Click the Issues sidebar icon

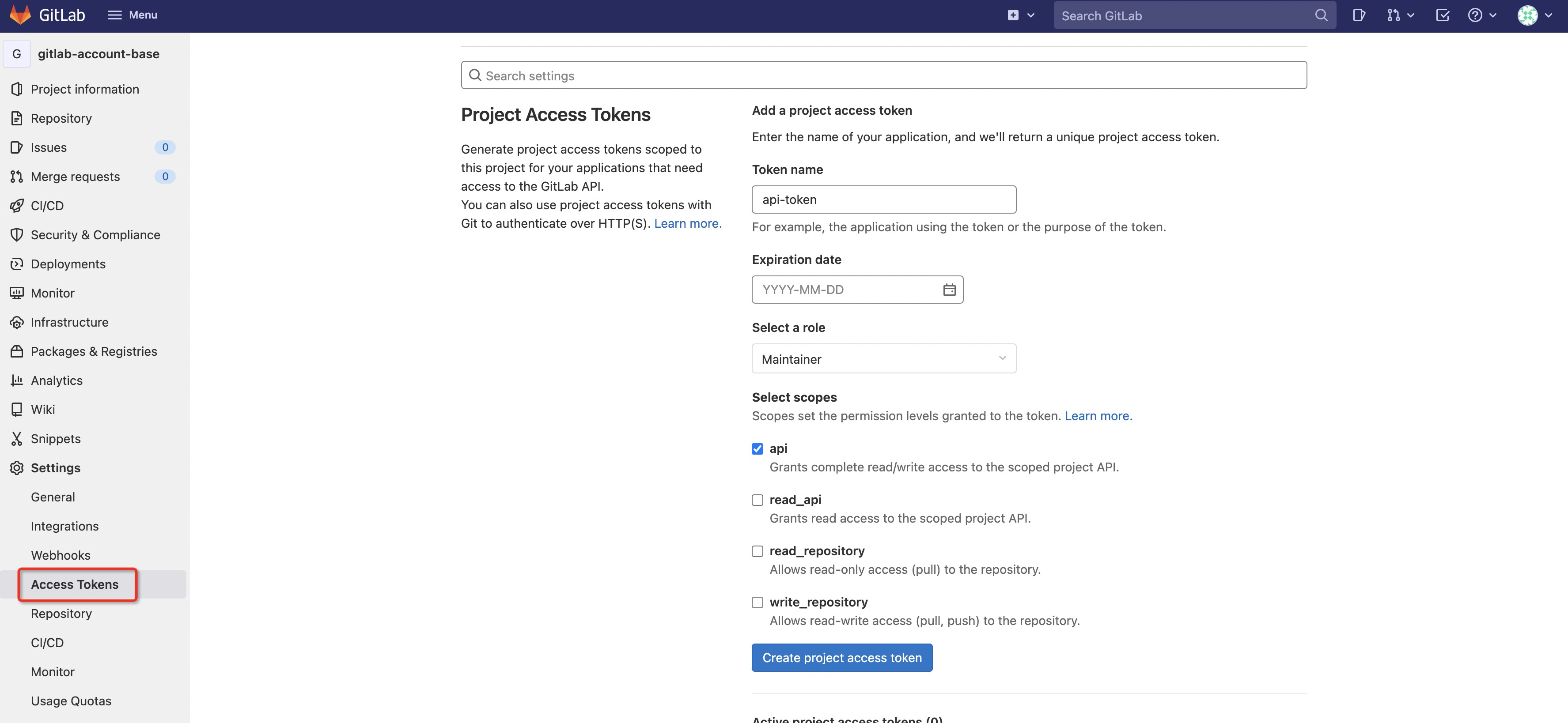pos(17,147)
